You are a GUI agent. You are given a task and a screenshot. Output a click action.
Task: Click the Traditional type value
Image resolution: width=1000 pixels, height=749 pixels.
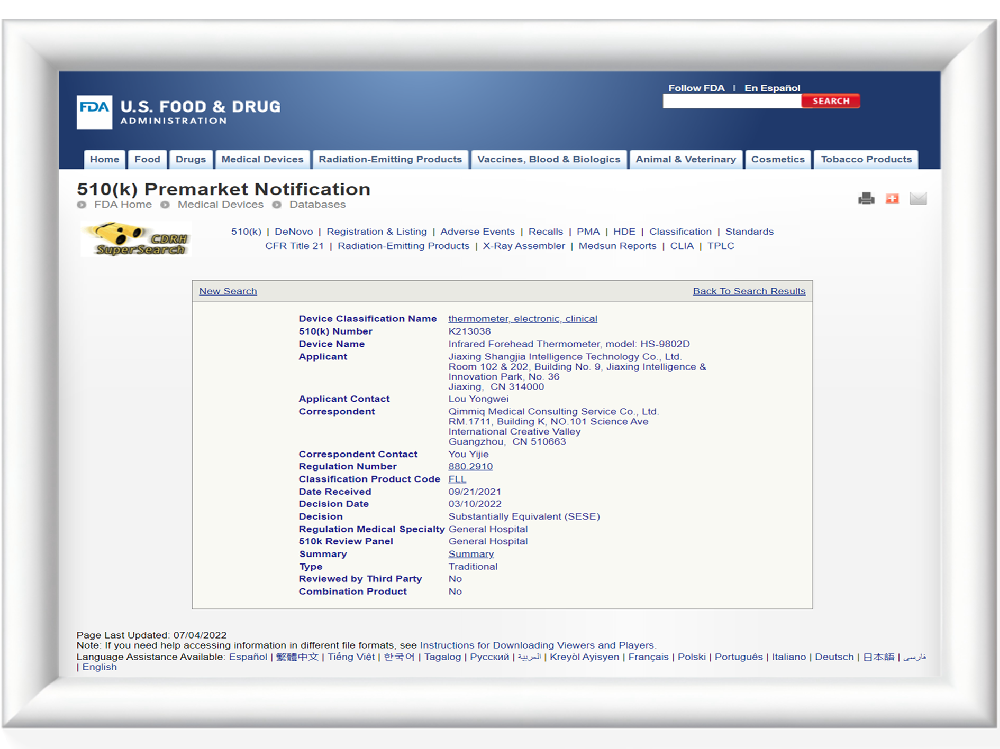click(473, 567)
